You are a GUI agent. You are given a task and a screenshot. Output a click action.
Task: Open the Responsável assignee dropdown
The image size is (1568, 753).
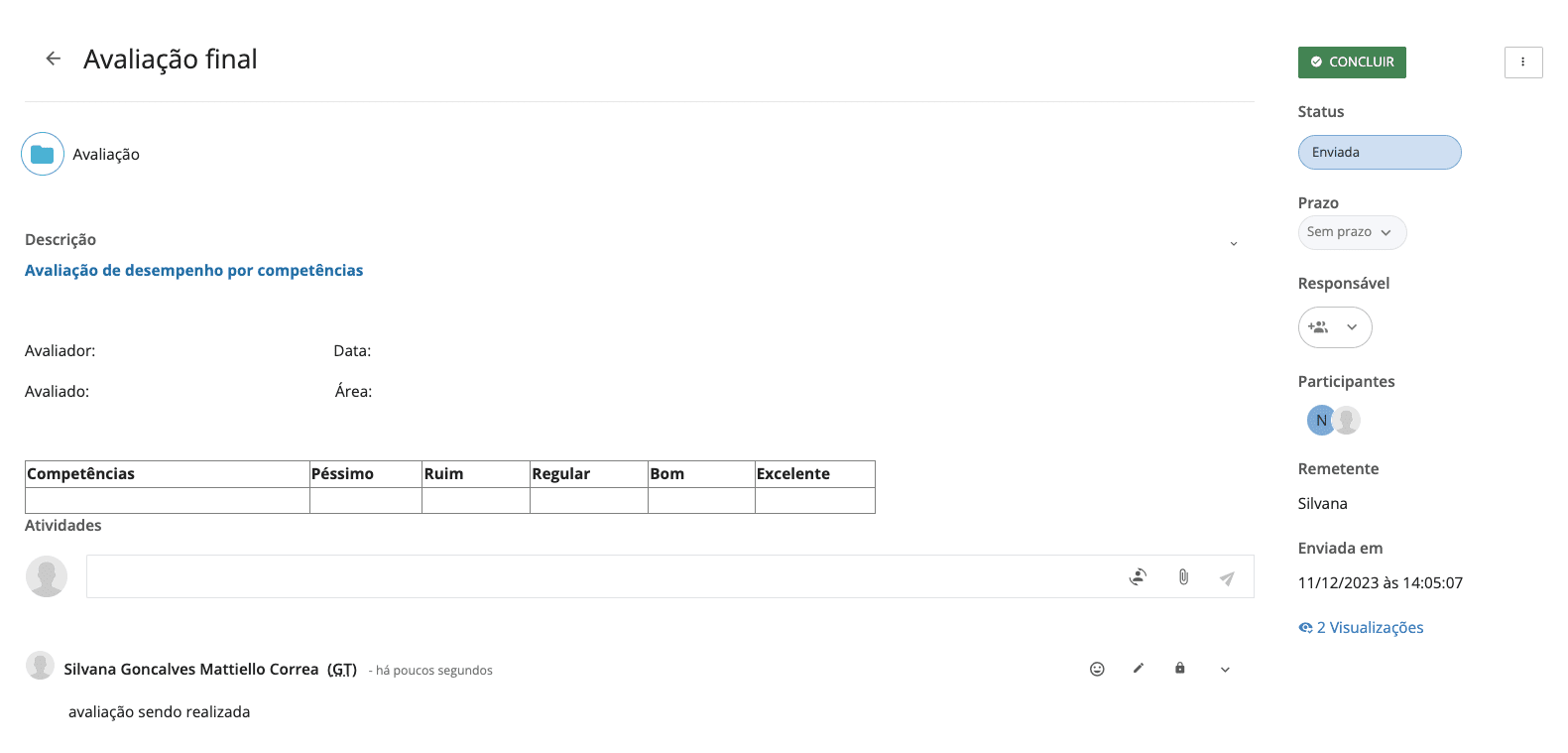point(1335,327)
